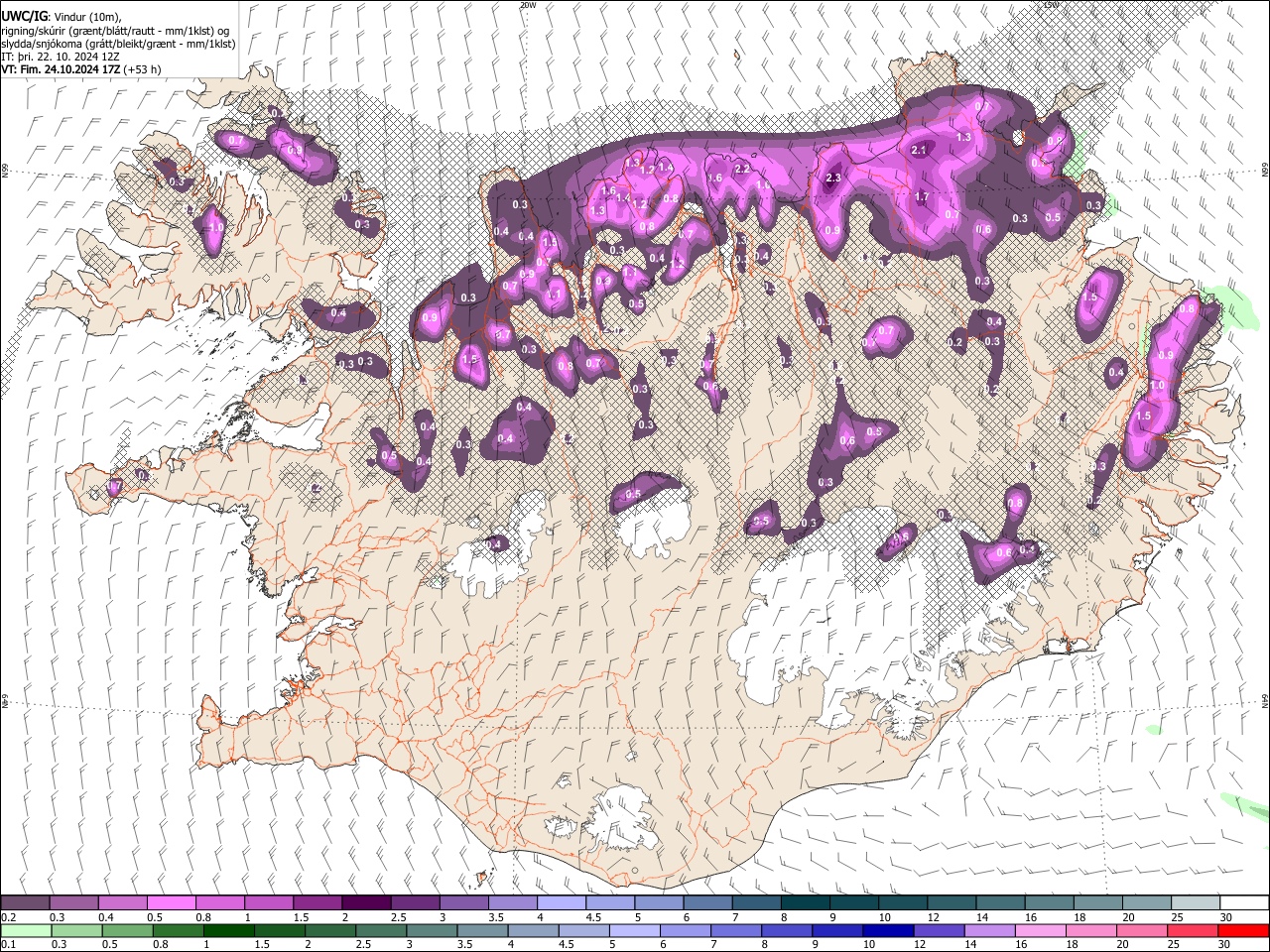Click the 0.1 label in the lower legend row

click(8, 944)
